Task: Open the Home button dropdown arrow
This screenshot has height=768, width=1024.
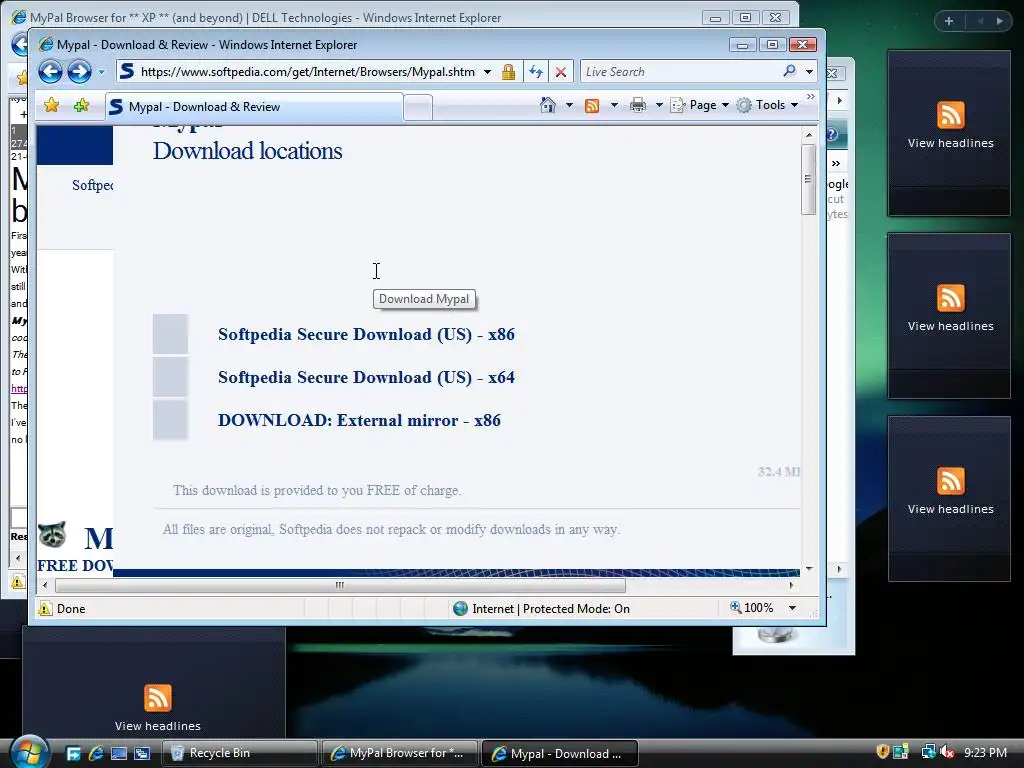Action: (569, 105)
